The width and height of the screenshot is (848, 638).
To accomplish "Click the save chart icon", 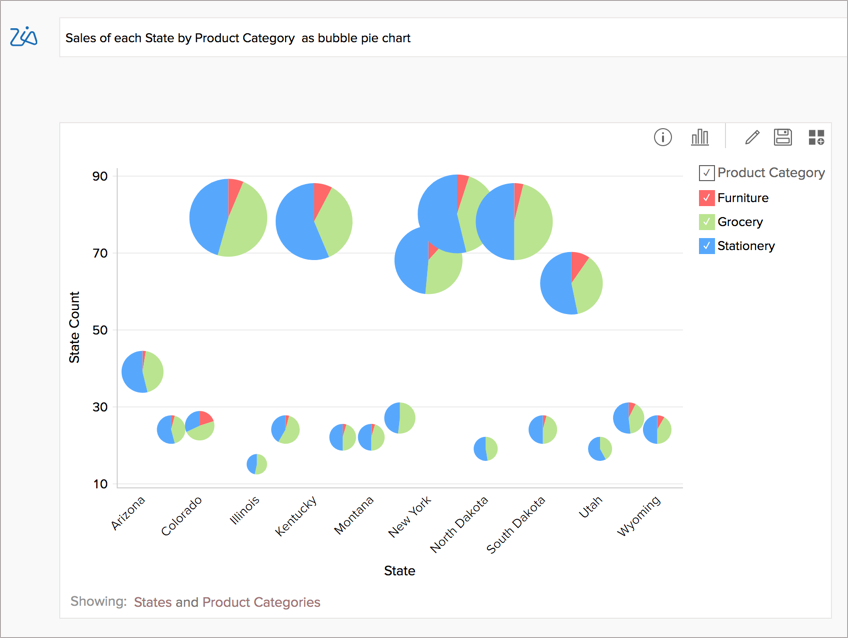I will point(782,136).
